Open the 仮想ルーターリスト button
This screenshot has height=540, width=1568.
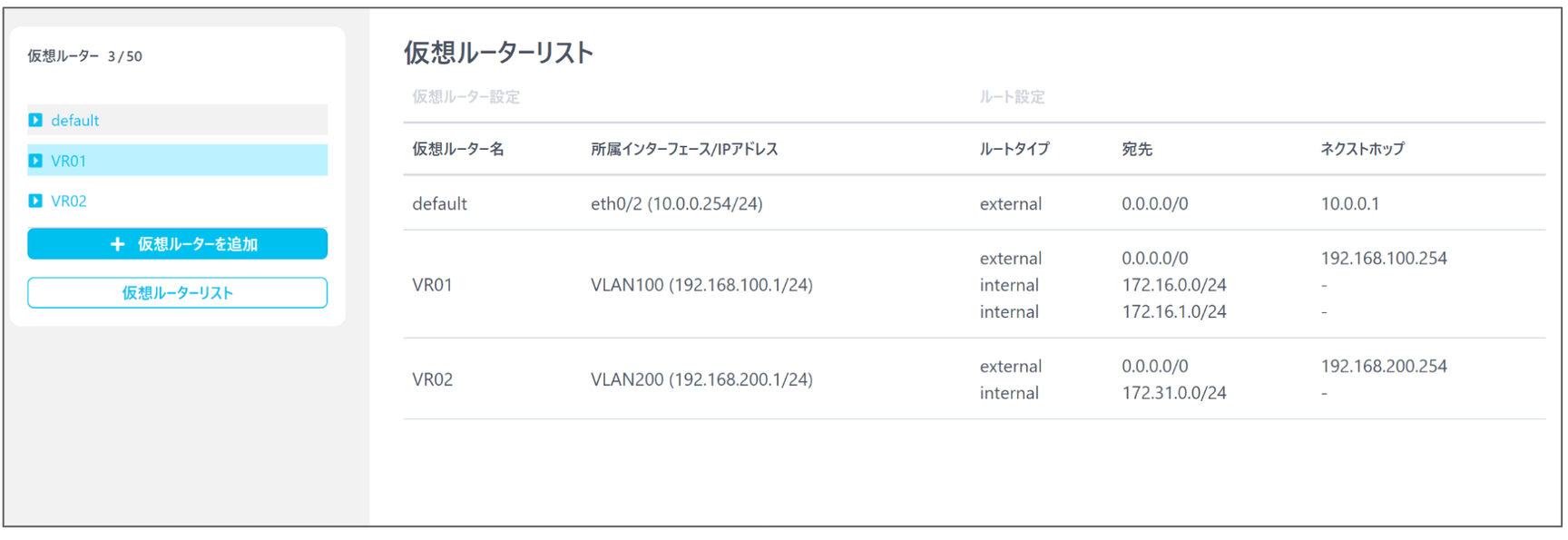[177, 293]
